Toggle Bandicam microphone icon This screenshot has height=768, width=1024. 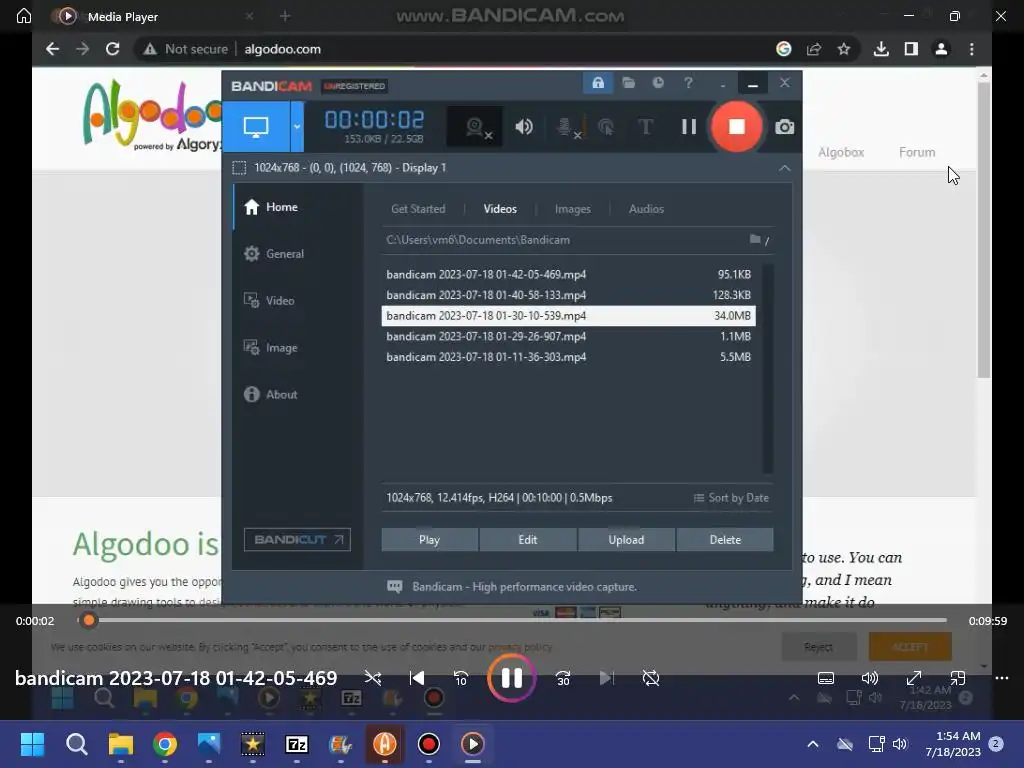pyautogui.click(x=568, y=127)
